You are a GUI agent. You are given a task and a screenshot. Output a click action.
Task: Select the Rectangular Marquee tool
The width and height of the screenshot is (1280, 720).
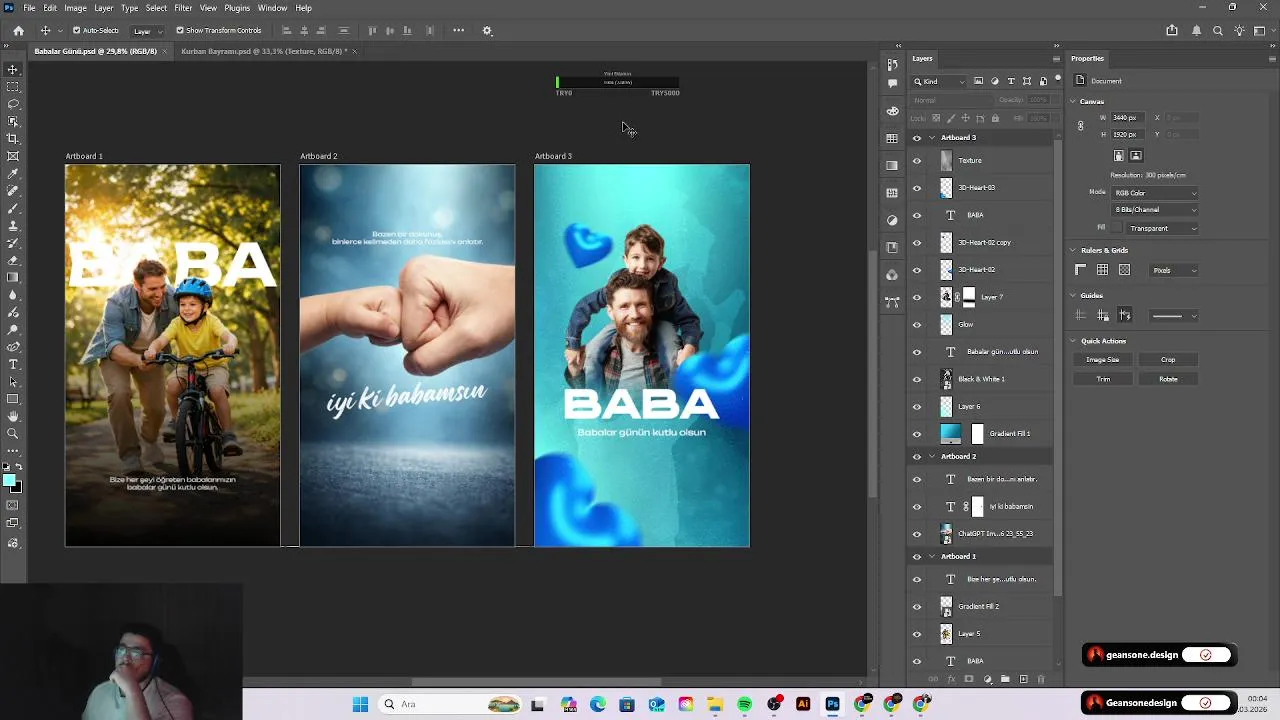pos(13,87)
